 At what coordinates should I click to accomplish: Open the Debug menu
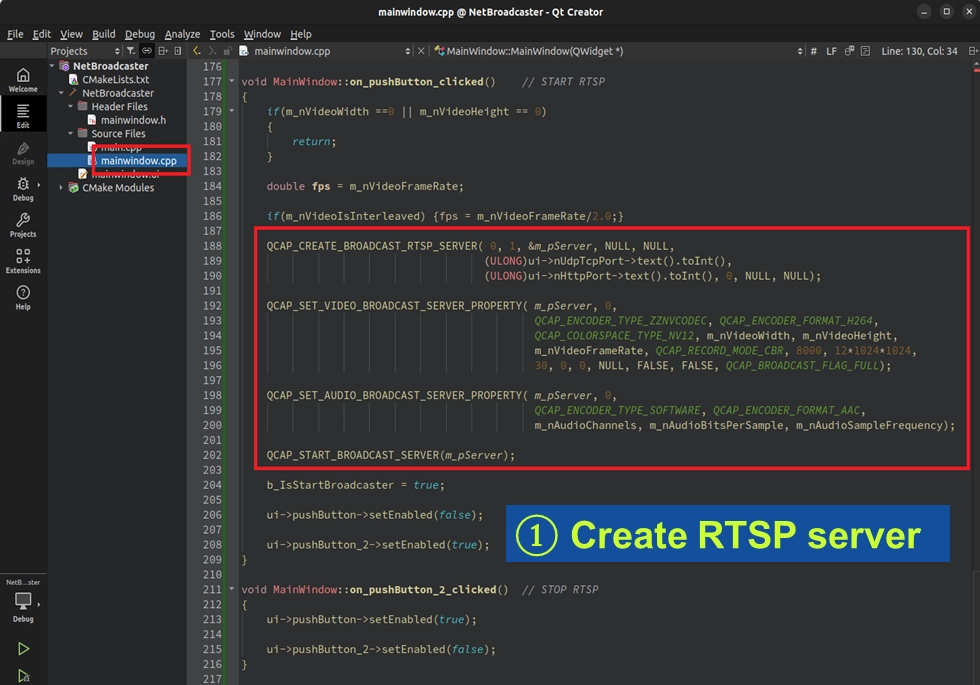click(140, 34)
